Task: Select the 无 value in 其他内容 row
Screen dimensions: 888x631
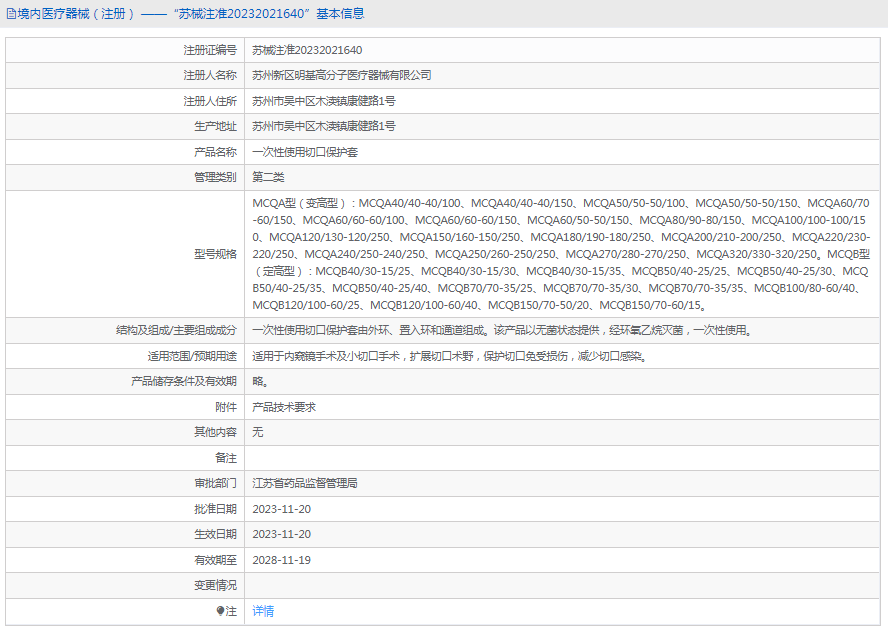Action: coord(258,432)
